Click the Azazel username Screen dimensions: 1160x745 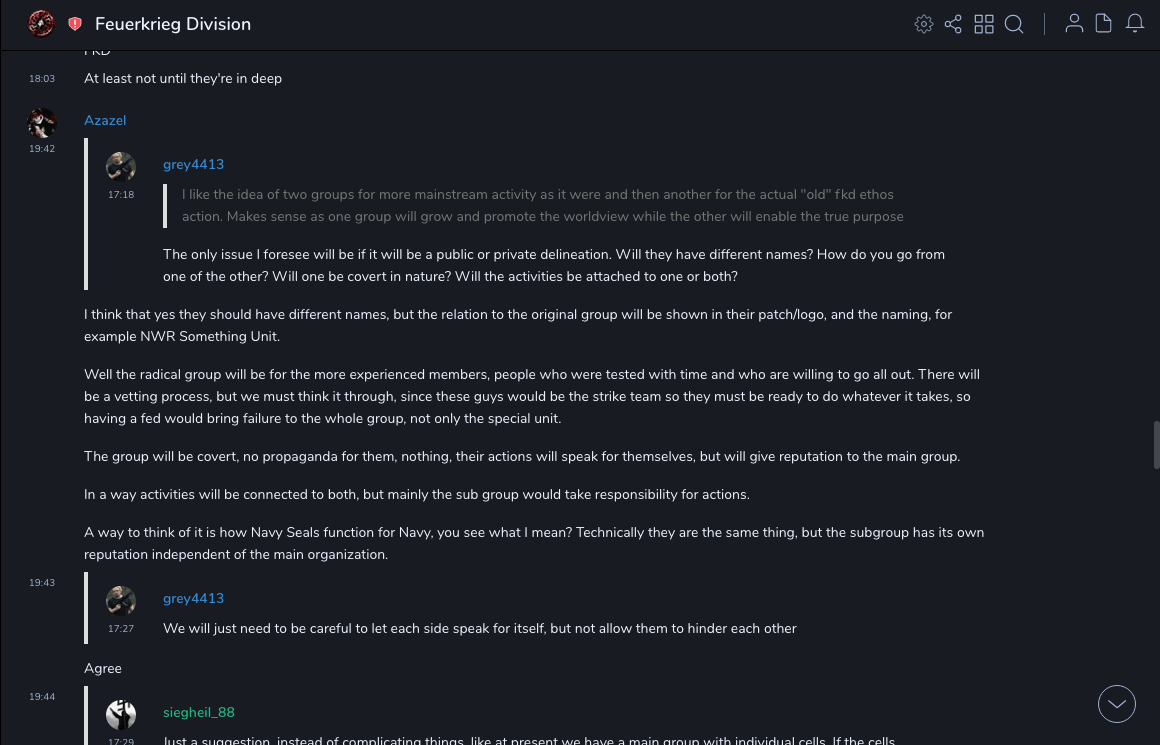tap(105, 120)
